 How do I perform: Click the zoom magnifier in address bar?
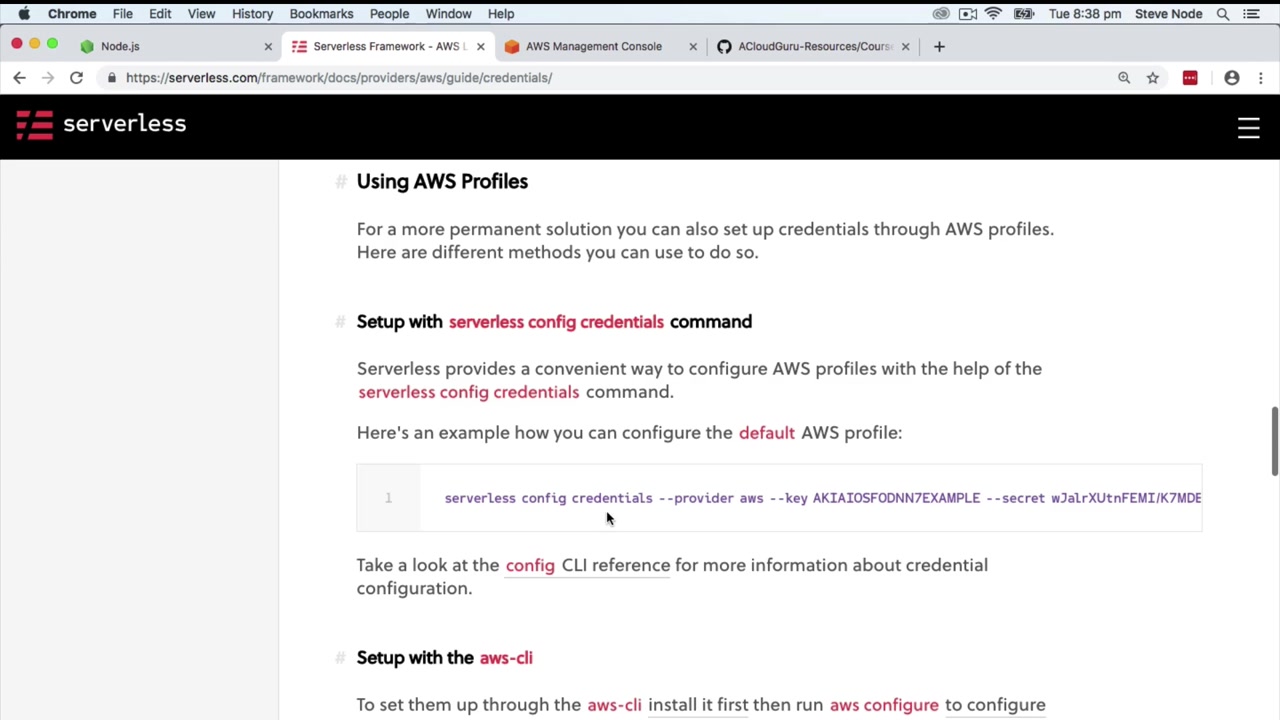[x=1124, y=77]
